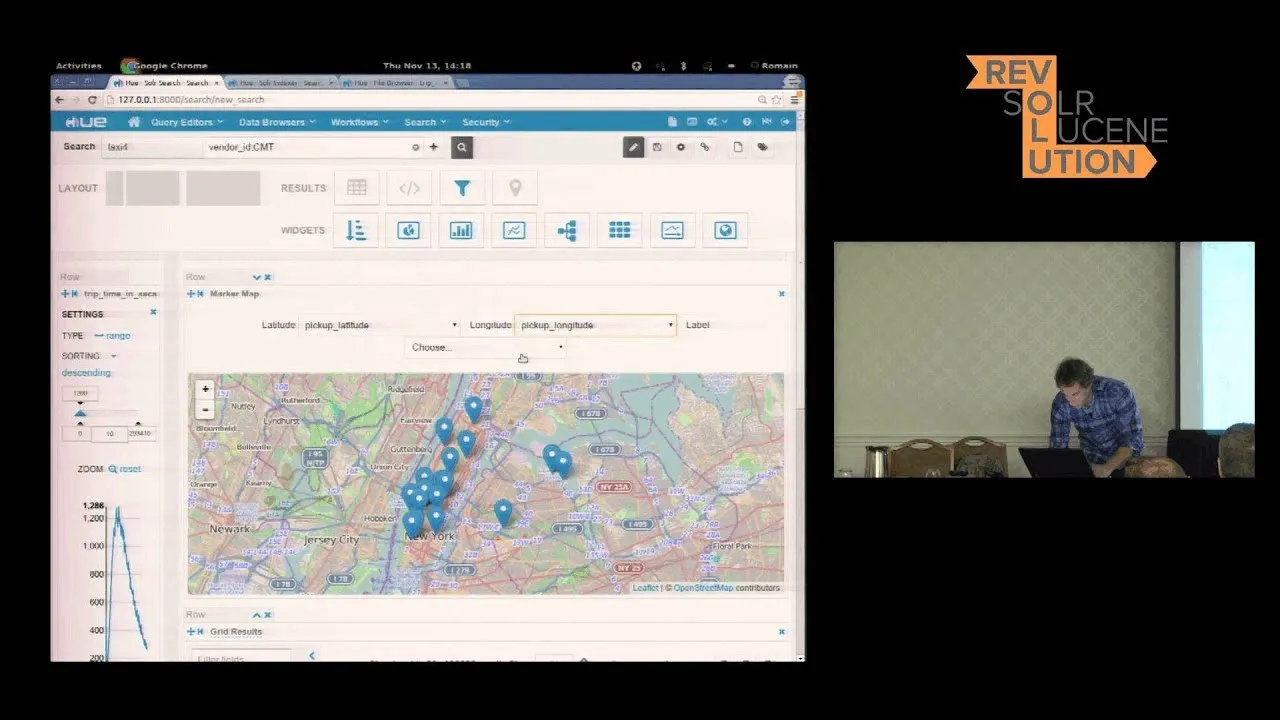Add a new query with plus icon

[433, 147]
